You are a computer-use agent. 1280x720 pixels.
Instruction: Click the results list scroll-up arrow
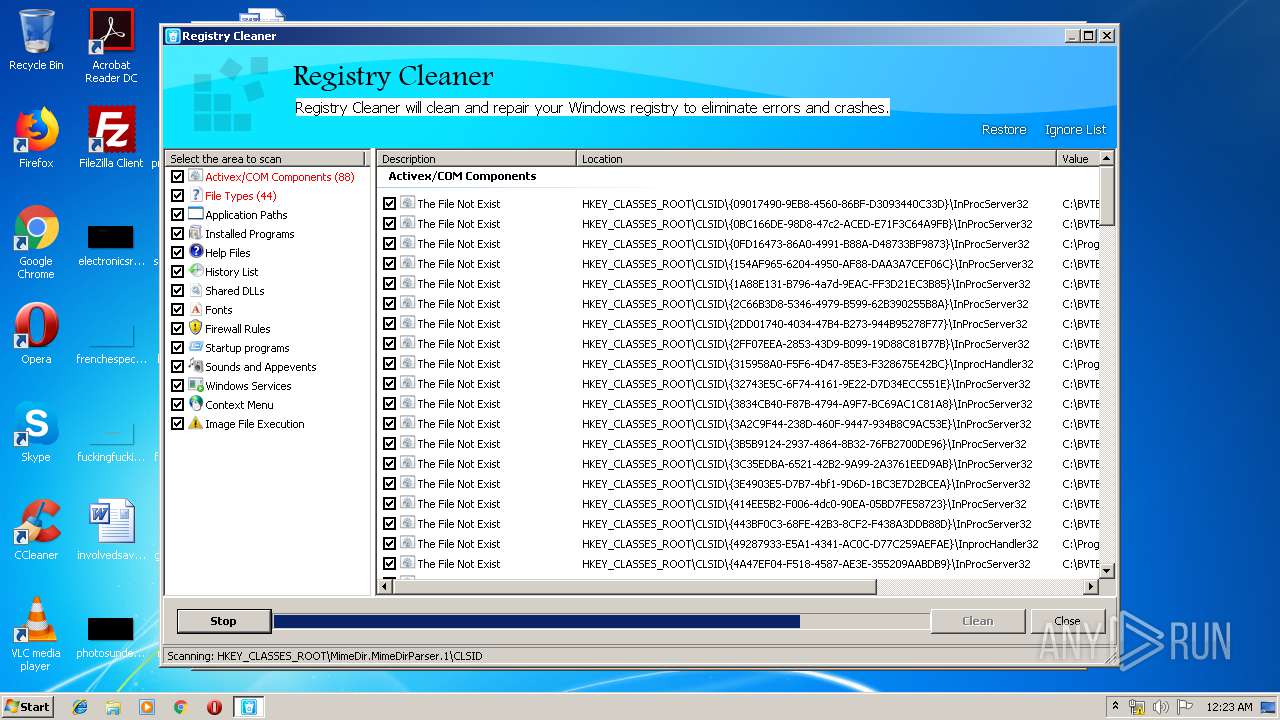(1107, 158)
